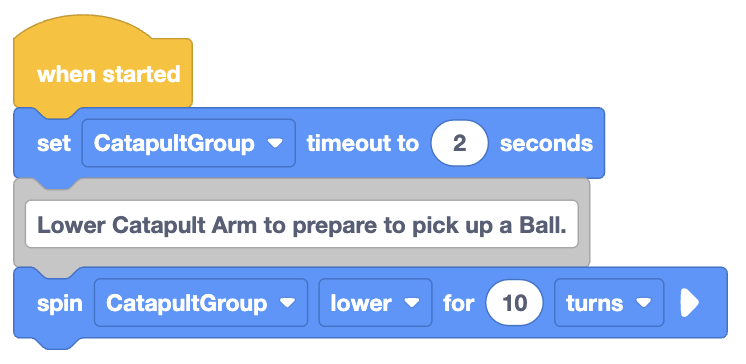
Task: Click the spin amount field showing 10
Action: point(514,303)
